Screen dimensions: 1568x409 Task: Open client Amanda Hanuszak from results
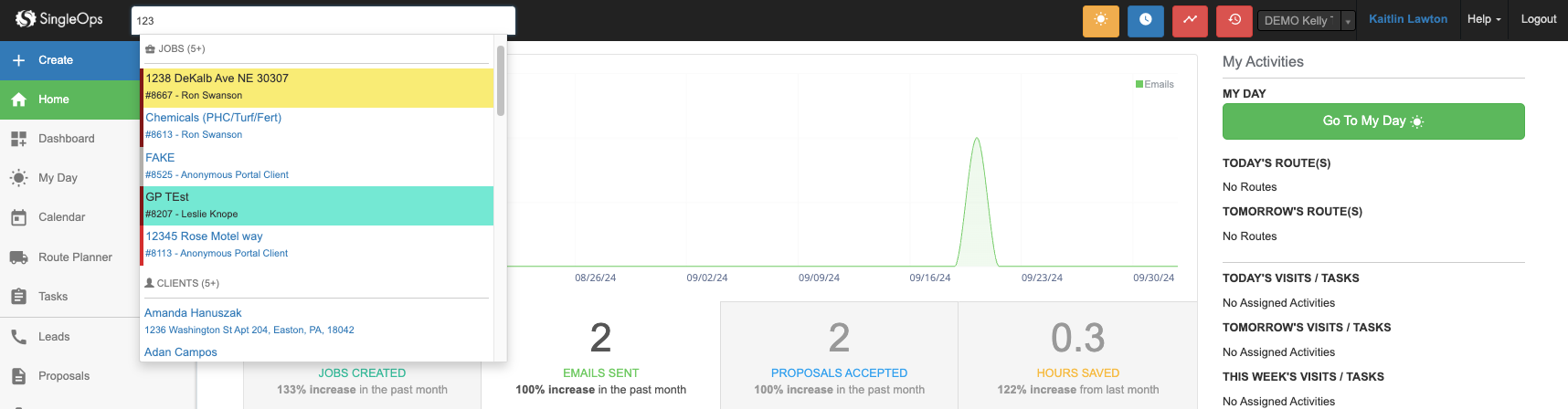point(193,313)
